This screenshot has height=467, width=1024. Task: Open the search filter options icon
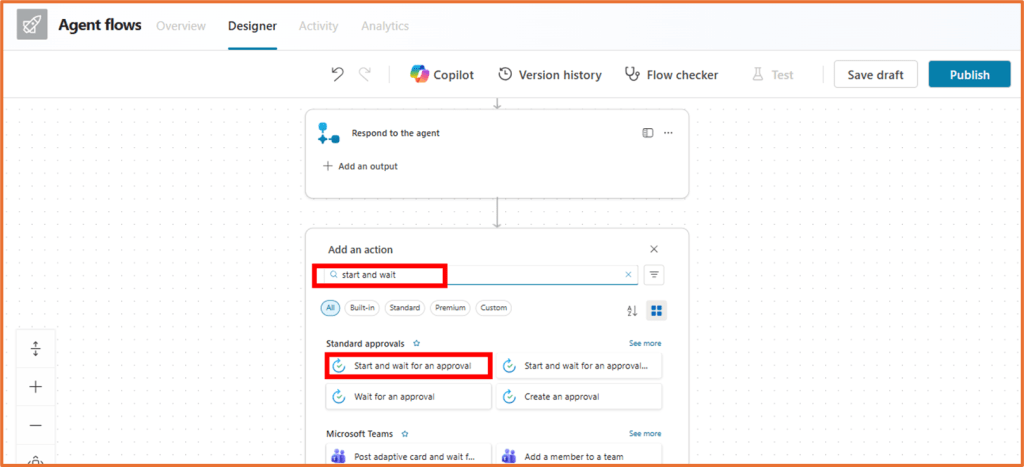tap(654, 275)
